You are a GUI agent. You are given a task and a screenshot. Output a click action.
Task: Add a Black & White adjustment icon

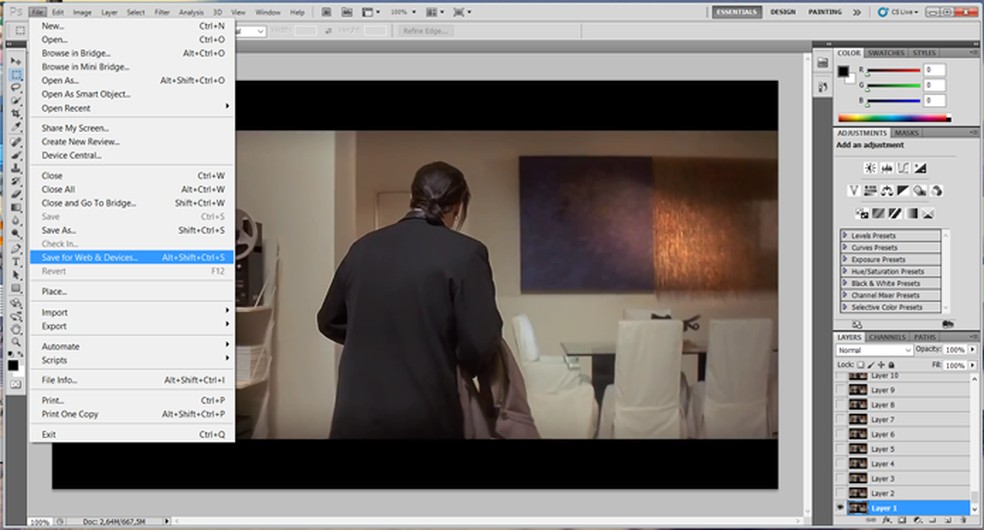coord(903,191)
